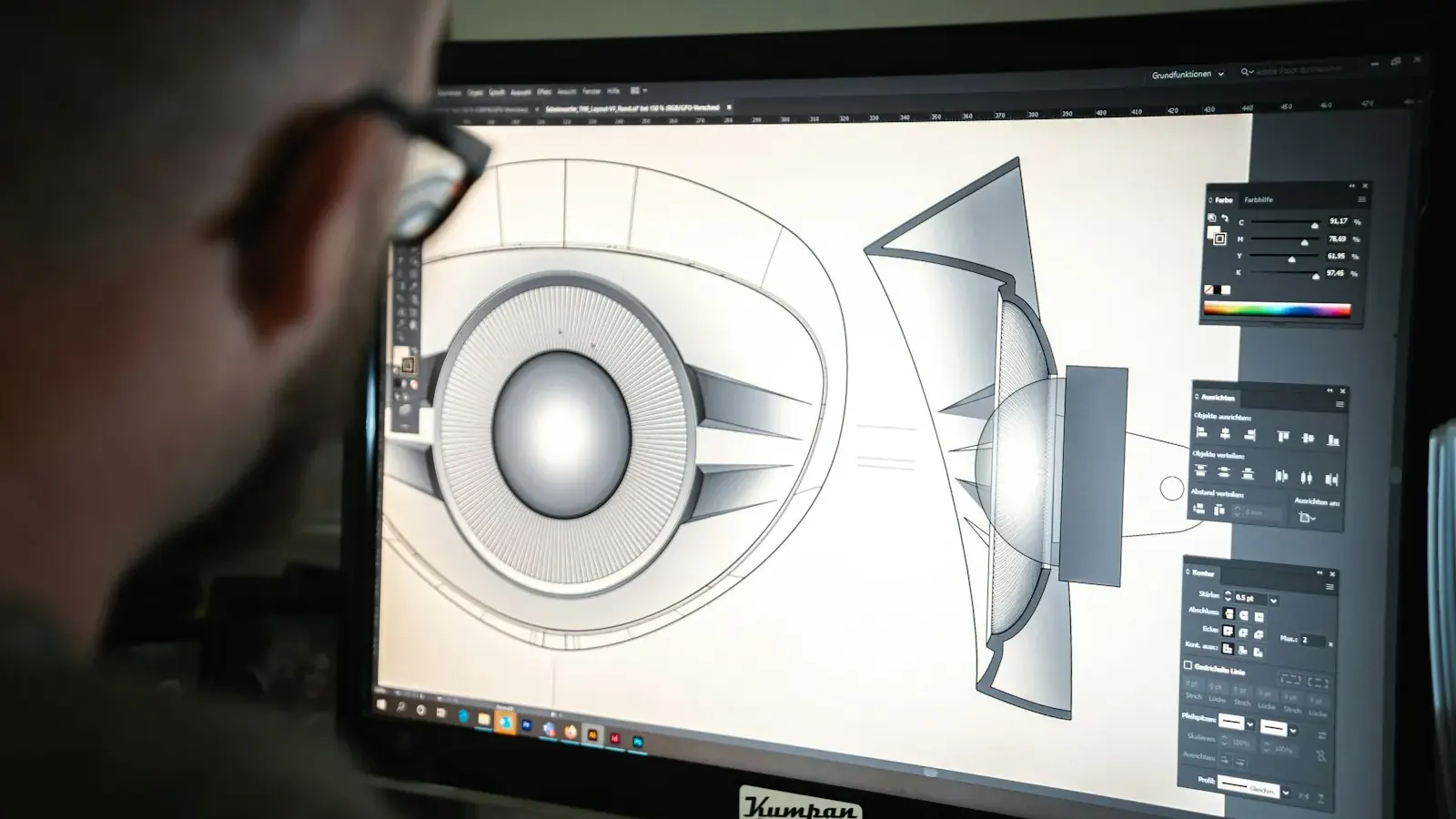Align objects to the horizontal right
Viewport: 1456px width, 819px height.
1249,435
